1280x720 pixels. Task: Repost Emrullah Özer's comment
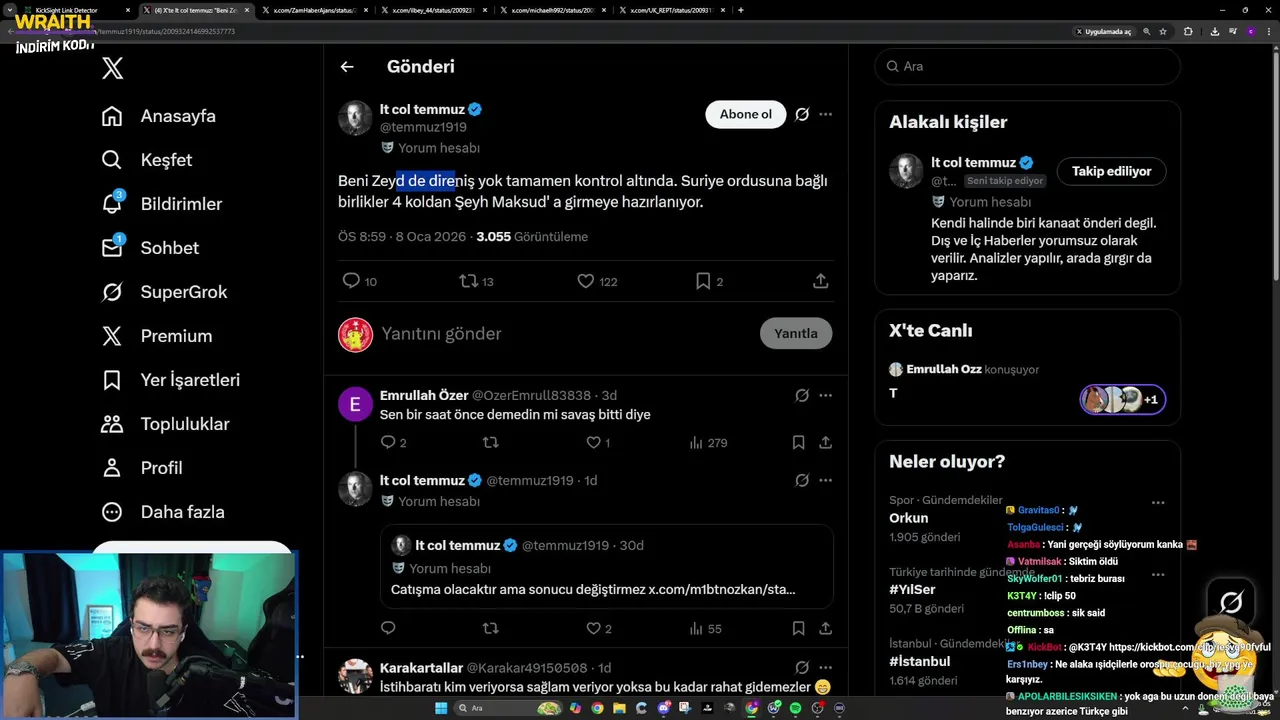[491, 442]
